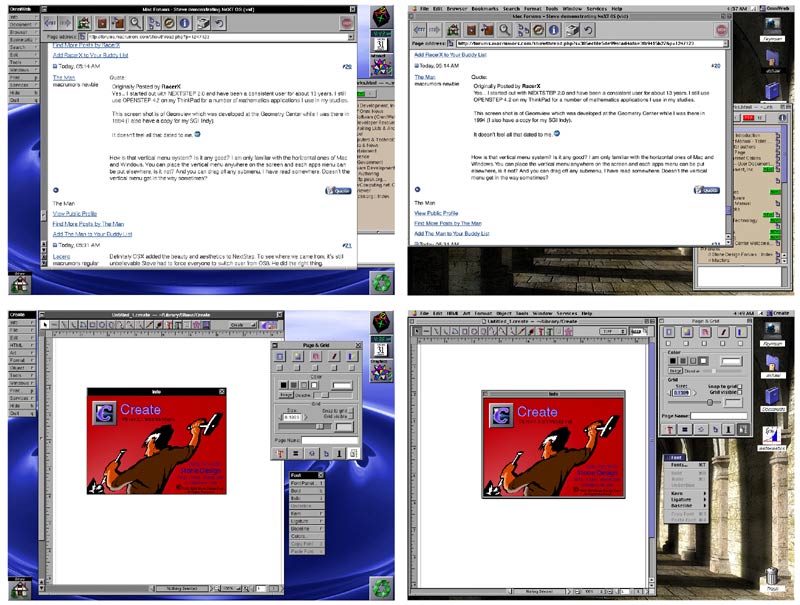The width and height of the screenshot is (800, 605).
Task: Expand Kern submenu in bottom-left Font menu
Action: click(x=307, y=513)
